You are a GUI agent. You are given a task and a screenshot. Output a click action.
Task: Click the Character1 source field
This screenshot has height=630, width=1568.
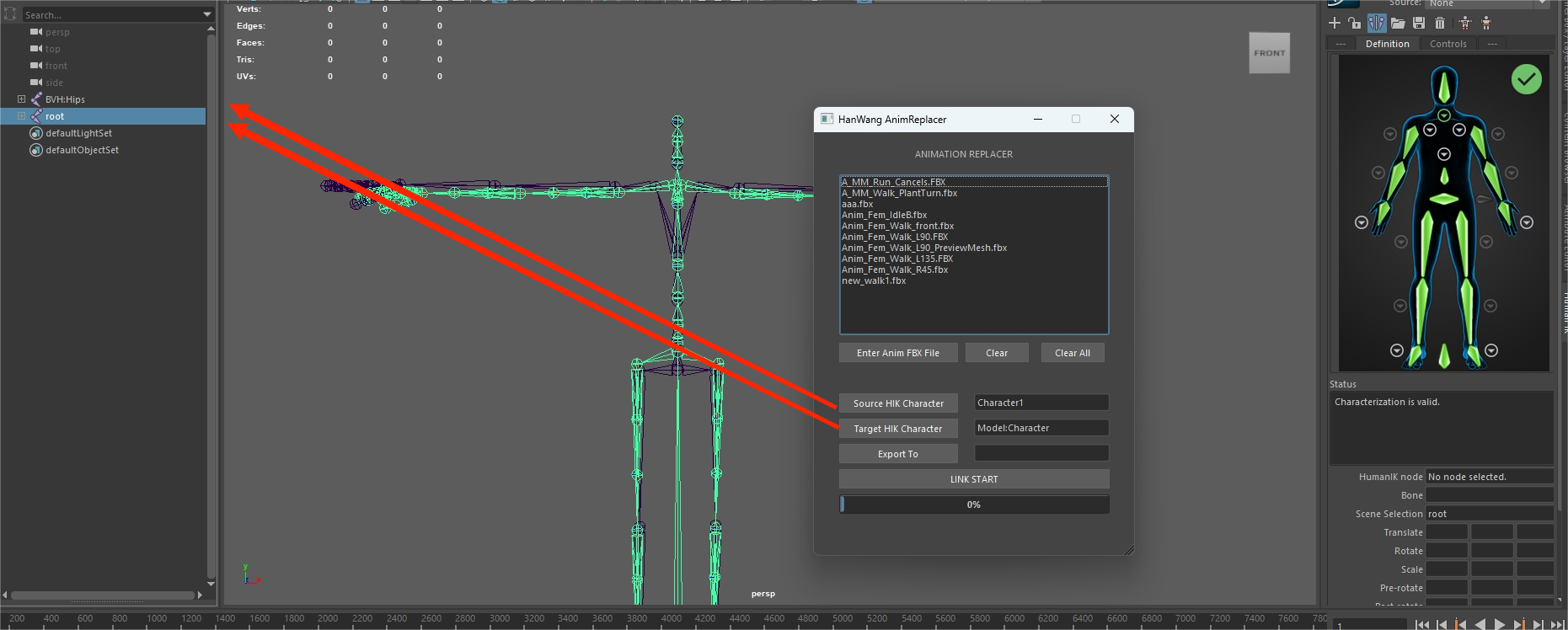tap(1041, 403)
